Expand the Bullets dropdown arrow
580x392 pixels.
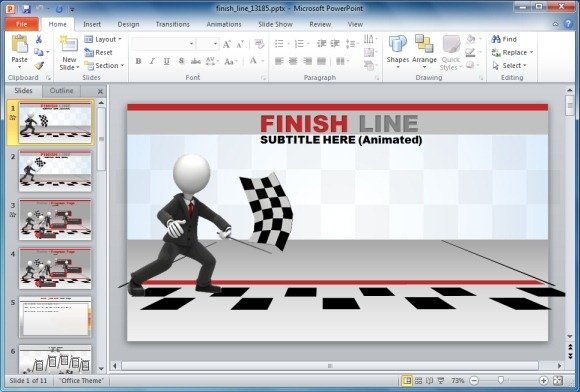[289, 44]
